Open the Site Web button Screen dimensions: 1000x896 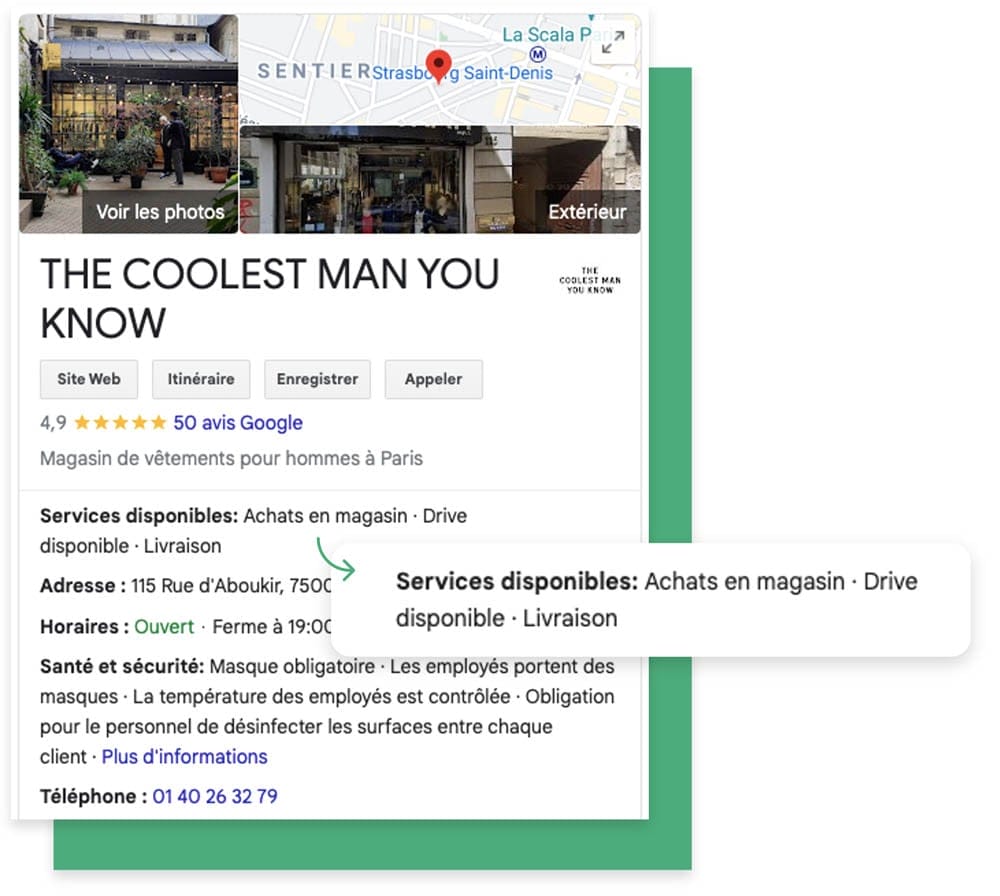click(x=88, y=379)
